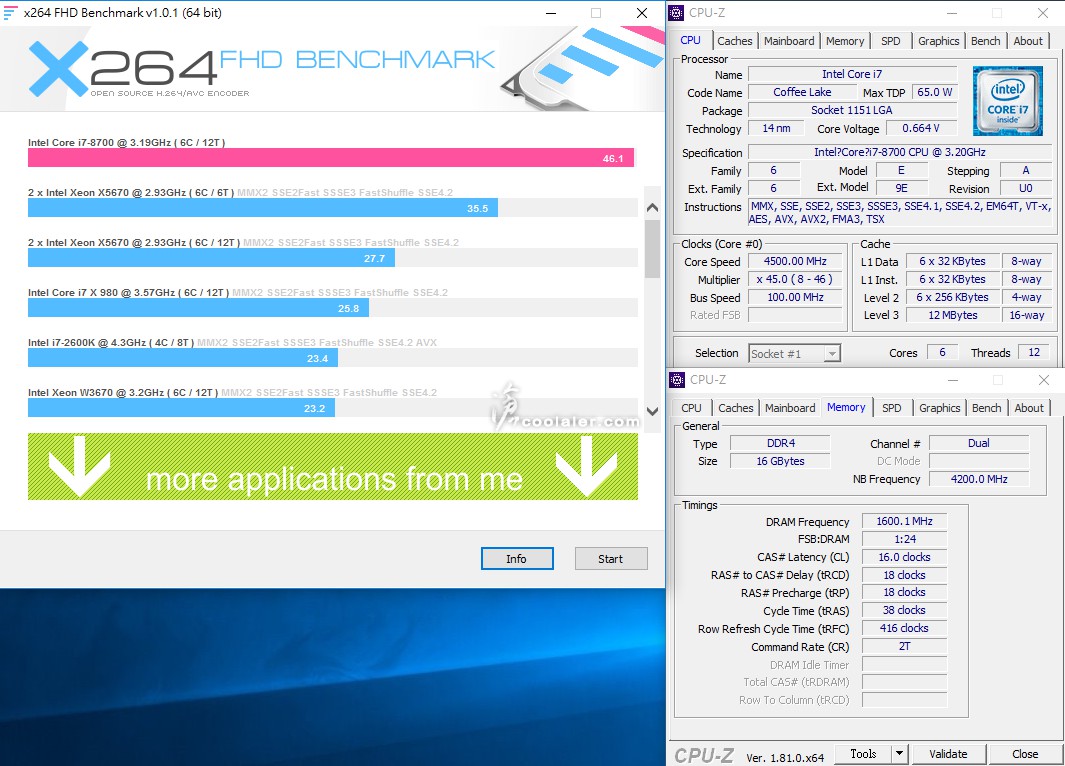The width and height of the screenshot is (1065, 766).
Task: Click the Max TDP value 65.0 W
Action: point(935,92)
